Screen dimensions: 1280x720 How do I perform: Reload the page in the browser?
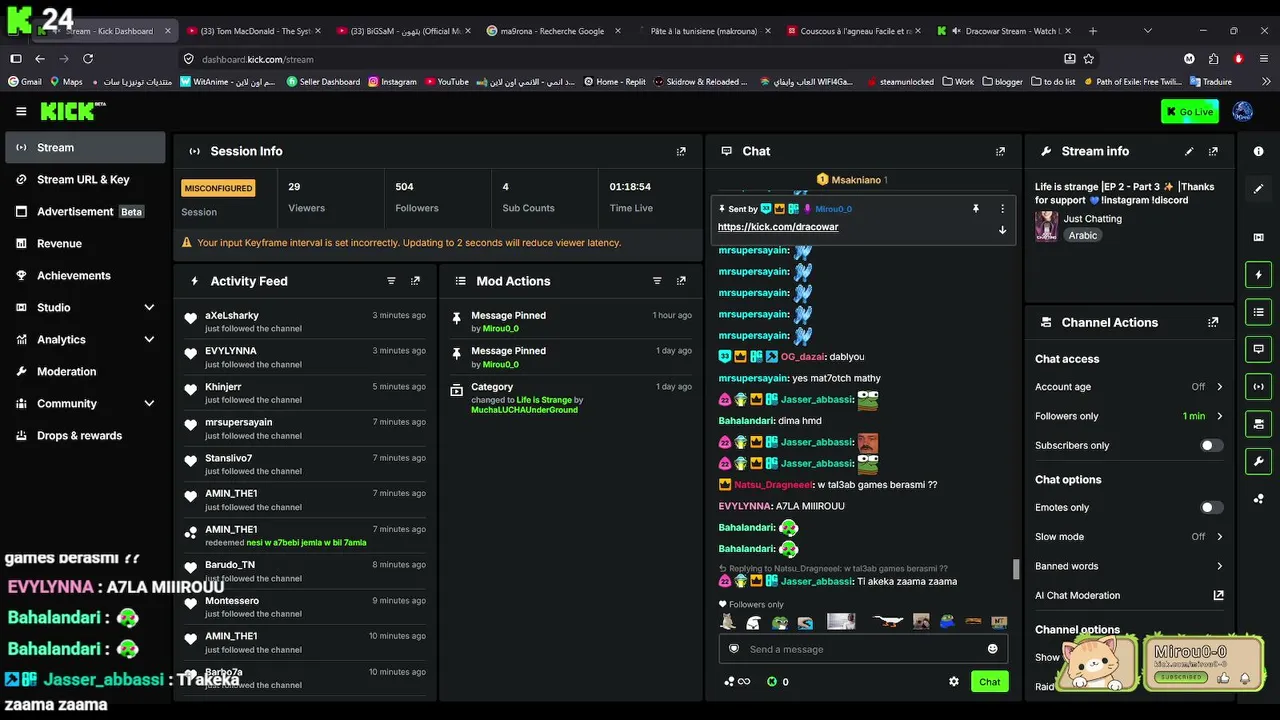coord(88,59)
